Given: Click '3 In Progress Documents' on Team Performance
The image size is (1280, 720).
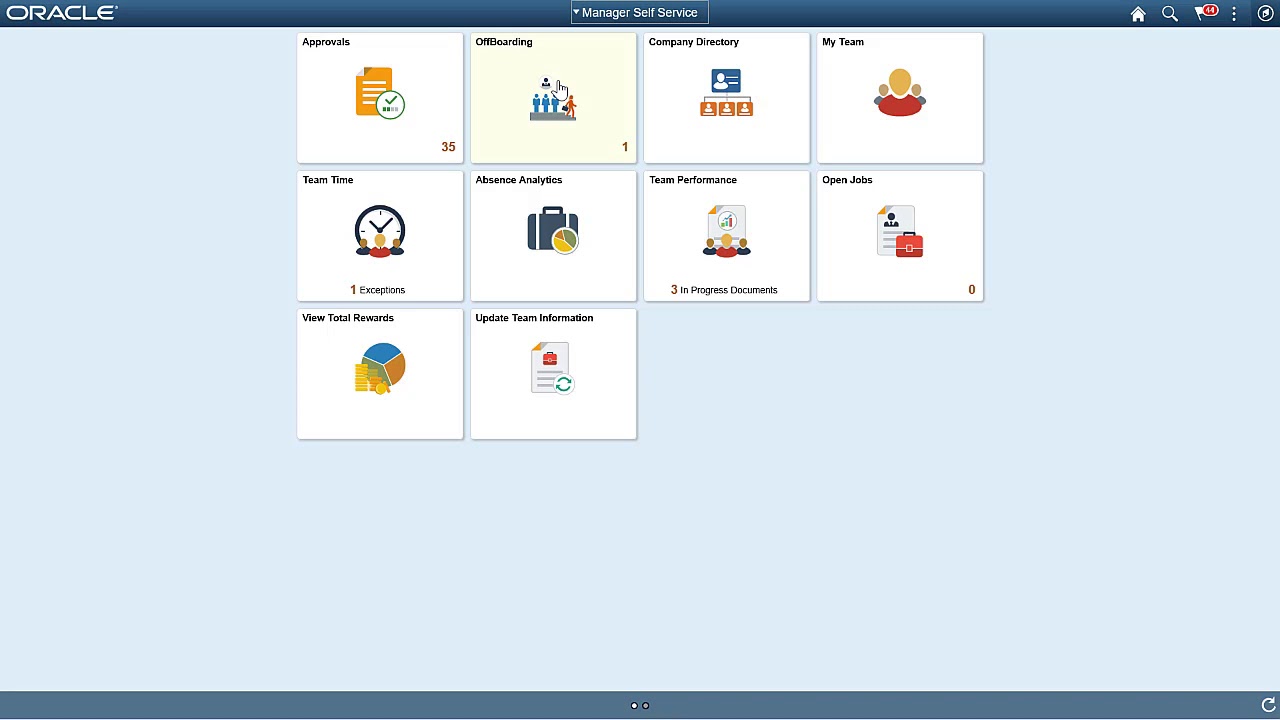Looking at the screenshot, I should pos(724,290).
